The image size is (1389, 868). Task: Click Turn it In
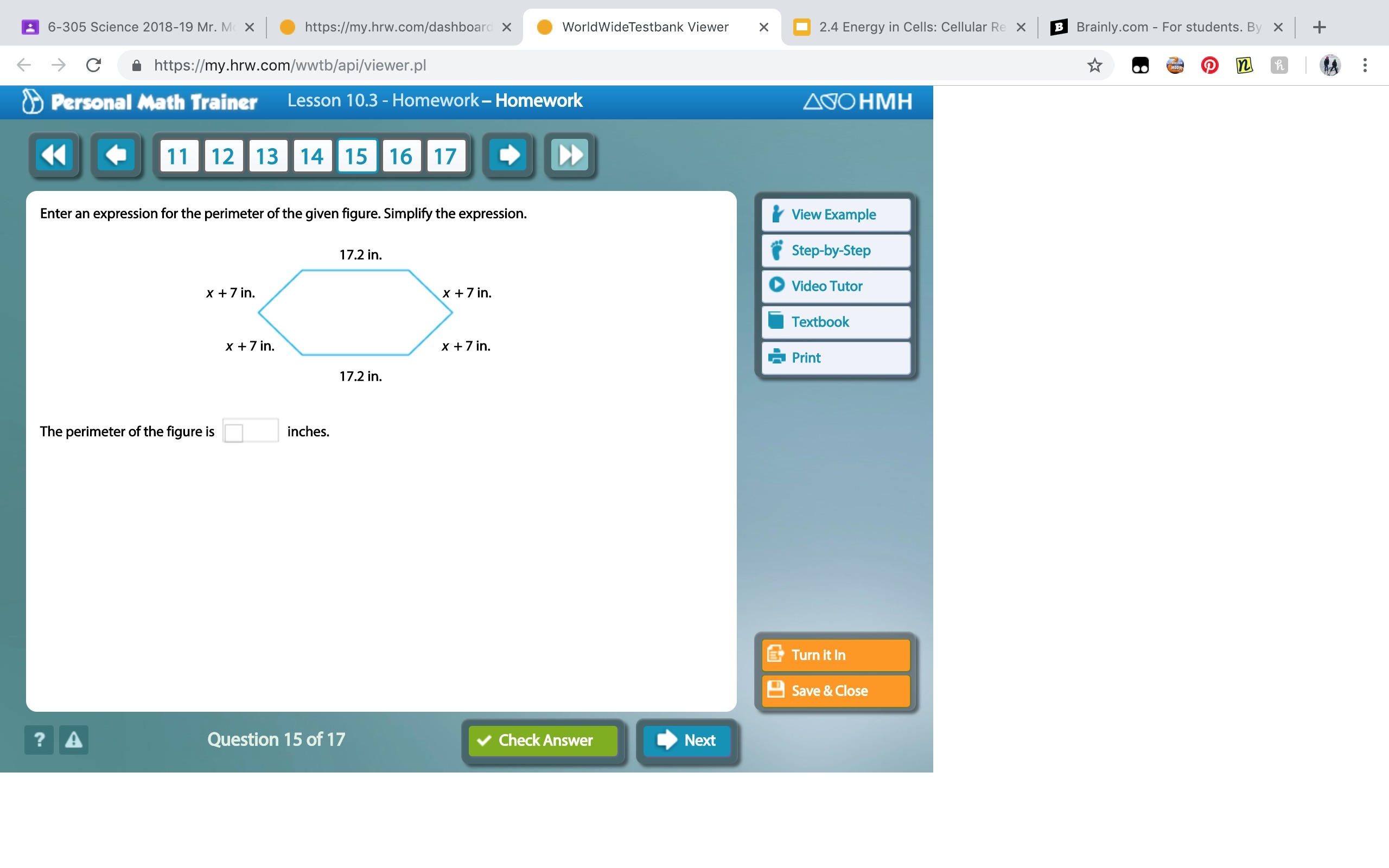835,654
